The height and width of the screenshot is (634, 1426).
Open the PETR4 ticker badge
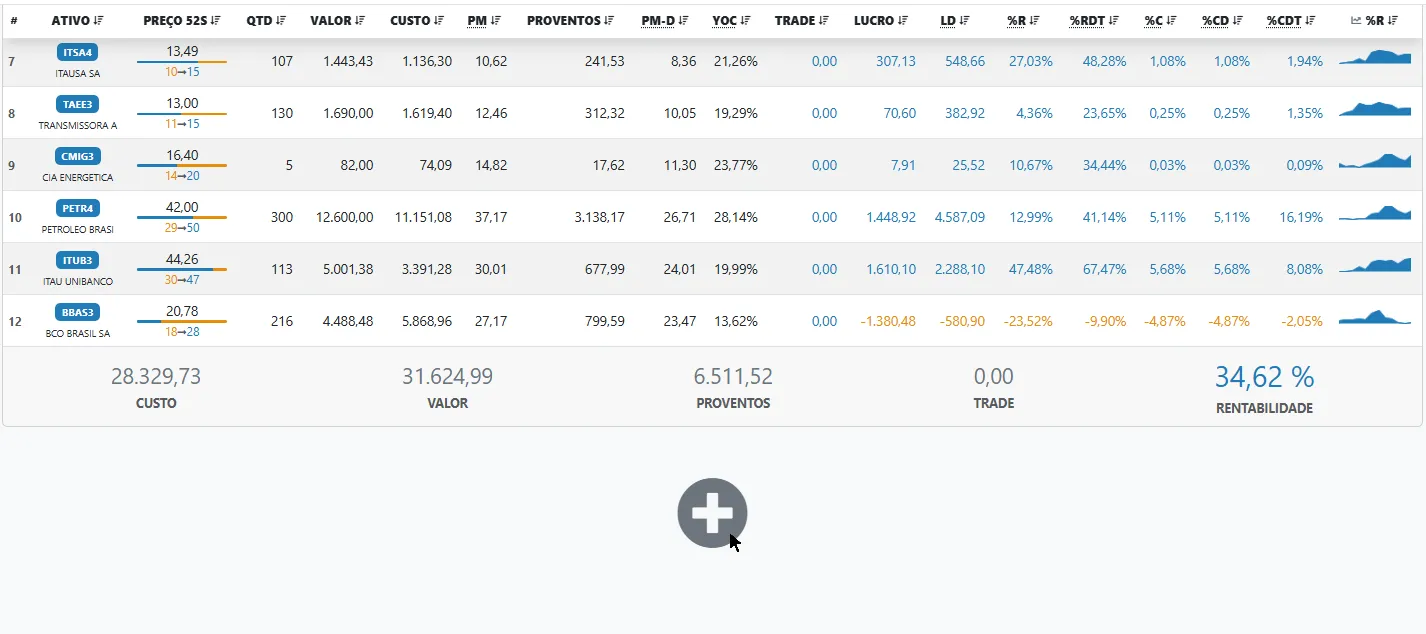78,209
